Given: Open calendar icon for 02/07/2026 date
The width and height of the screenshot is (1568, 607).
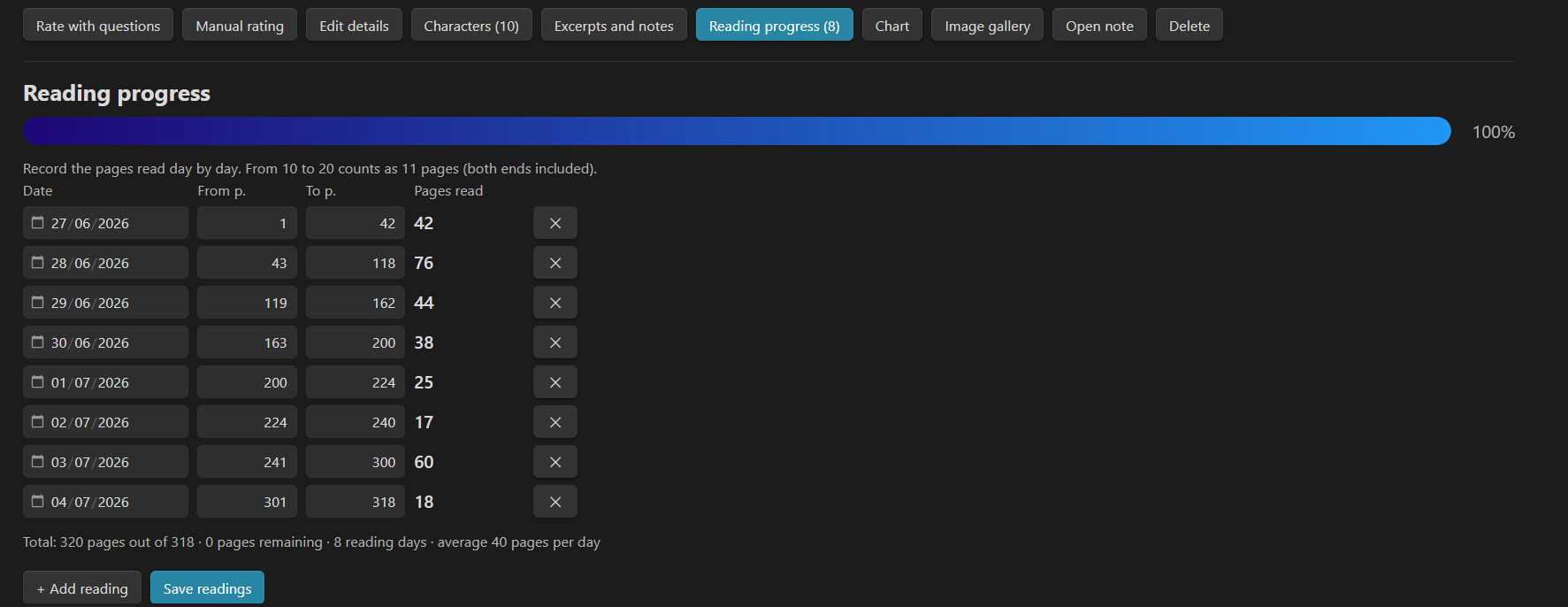Looking at the screenshot, I should point(37,421).
